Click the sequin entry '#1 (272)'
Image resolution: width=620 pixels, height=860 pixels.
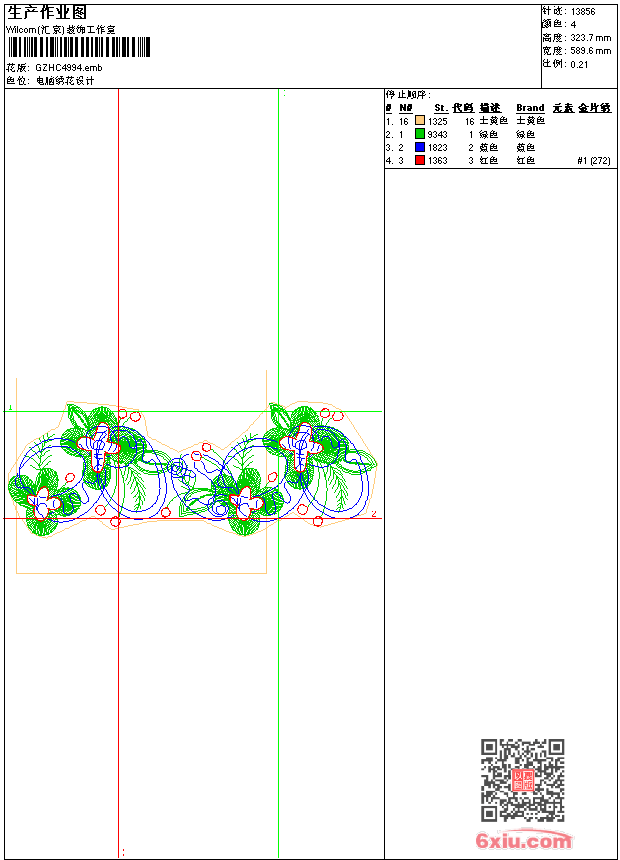click(x=594, y=161)
